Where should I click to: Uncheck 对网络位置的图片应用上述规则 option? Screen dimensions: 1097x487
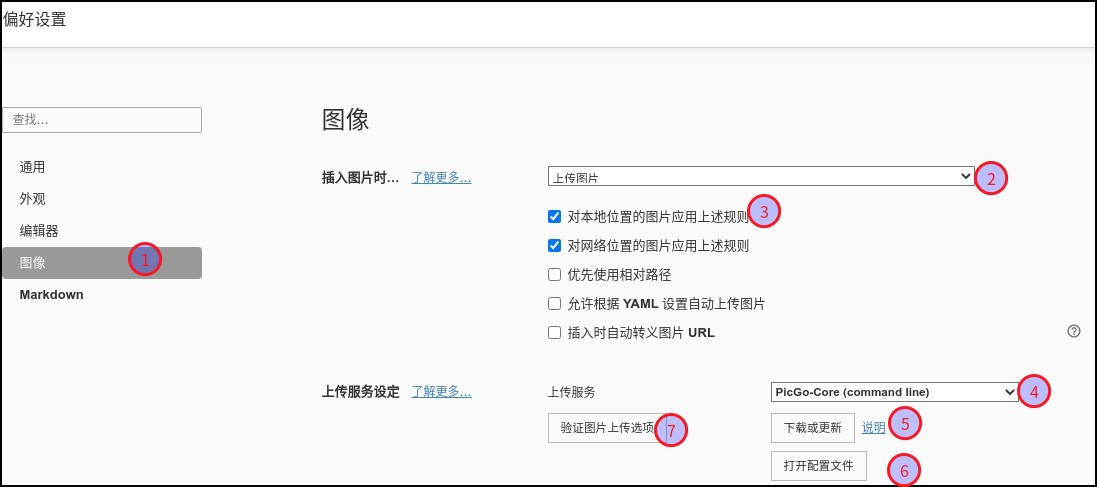[x=555, y=245]
